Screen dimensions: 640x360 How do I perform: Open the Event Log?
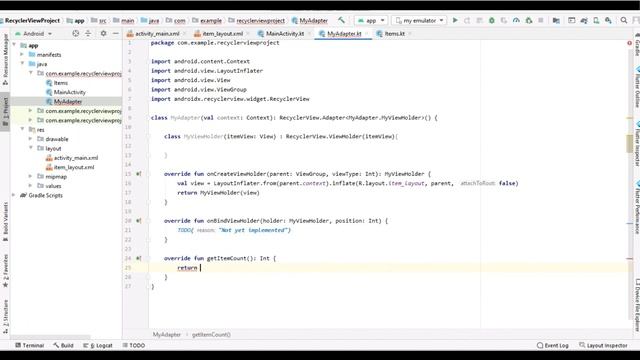[x=553, y=345]
